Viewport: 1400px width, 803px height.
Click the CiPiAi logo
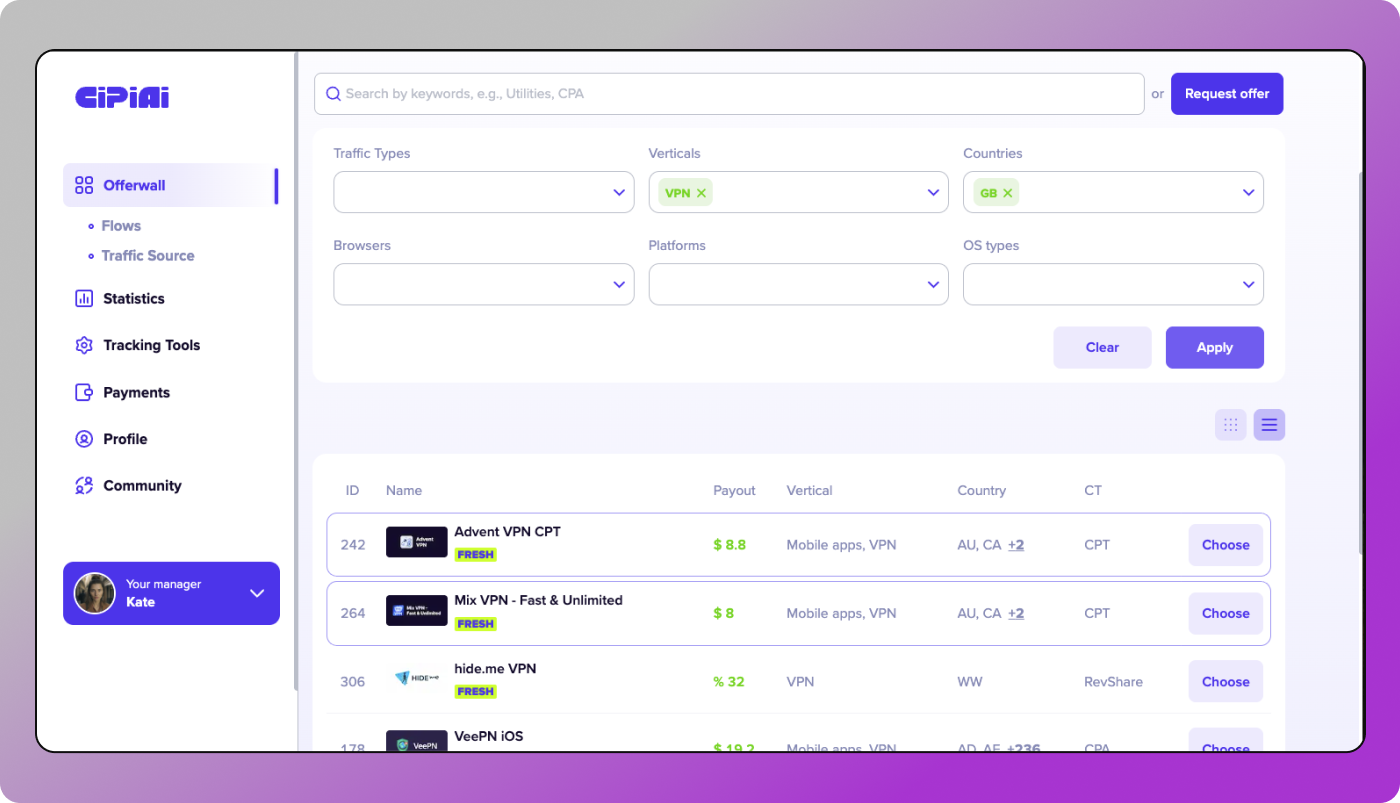click(x=122, y=97)
